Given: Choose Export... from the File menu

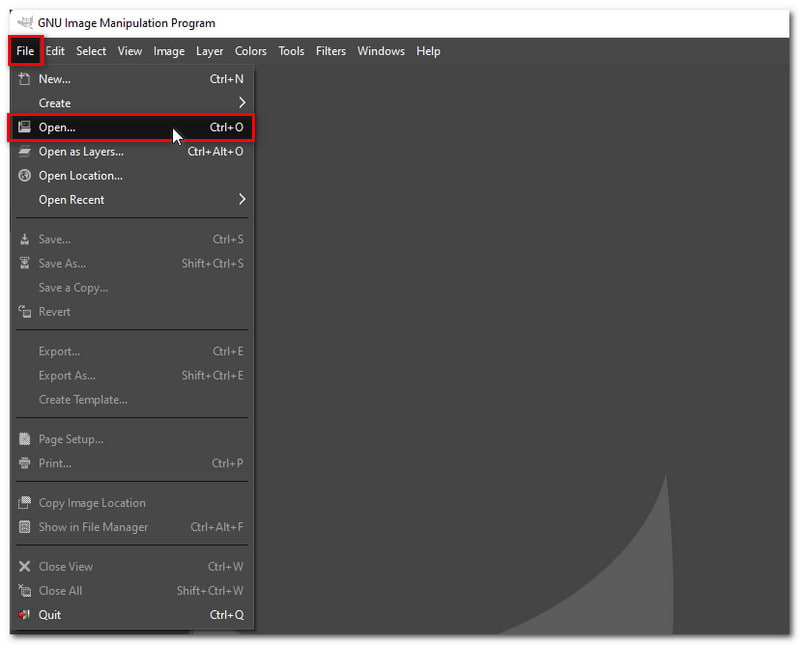Looking at the screenshot, I should point(132,351).
